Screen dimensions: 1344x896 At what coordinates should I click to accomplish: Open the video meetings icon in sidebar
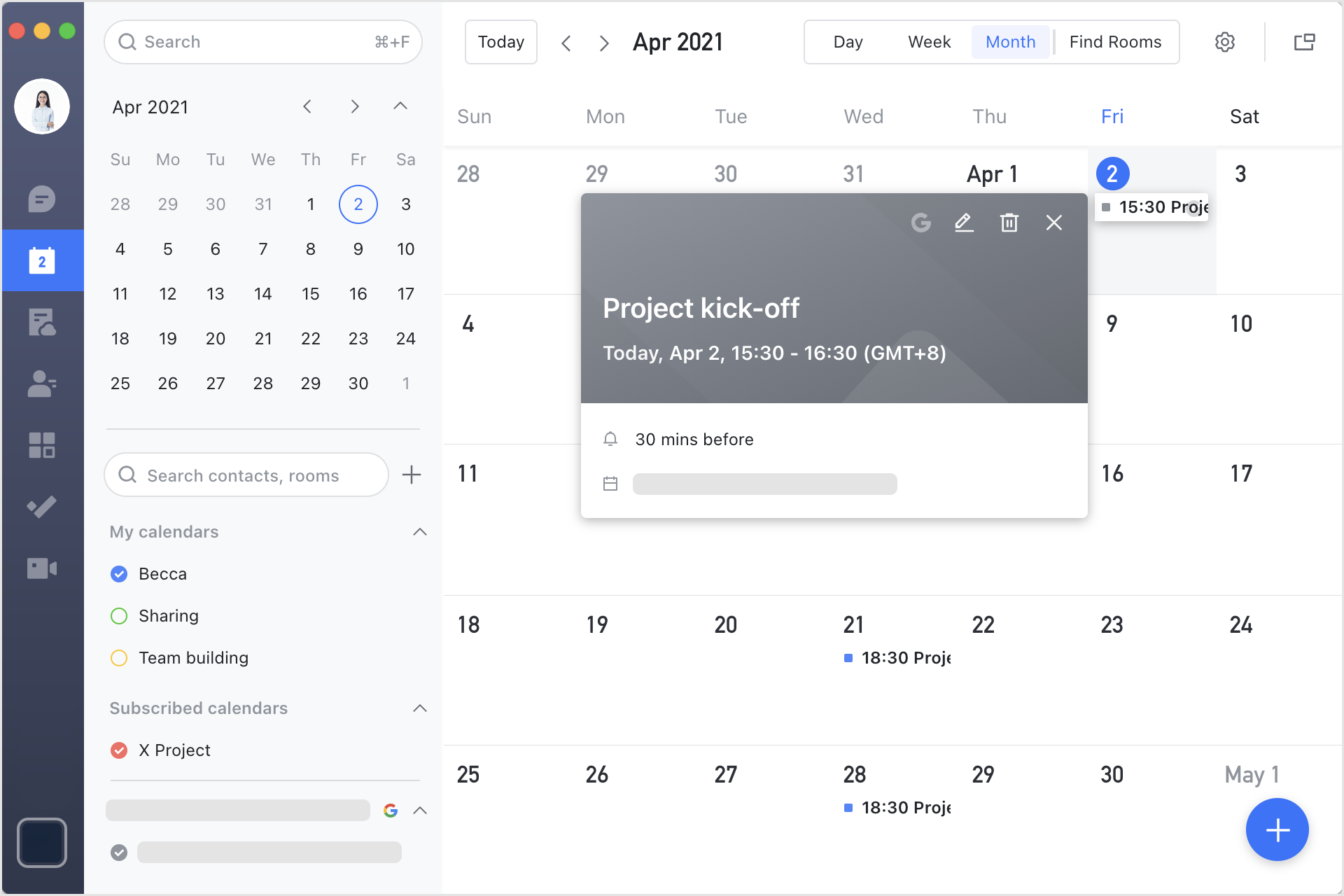pos(42,568)
